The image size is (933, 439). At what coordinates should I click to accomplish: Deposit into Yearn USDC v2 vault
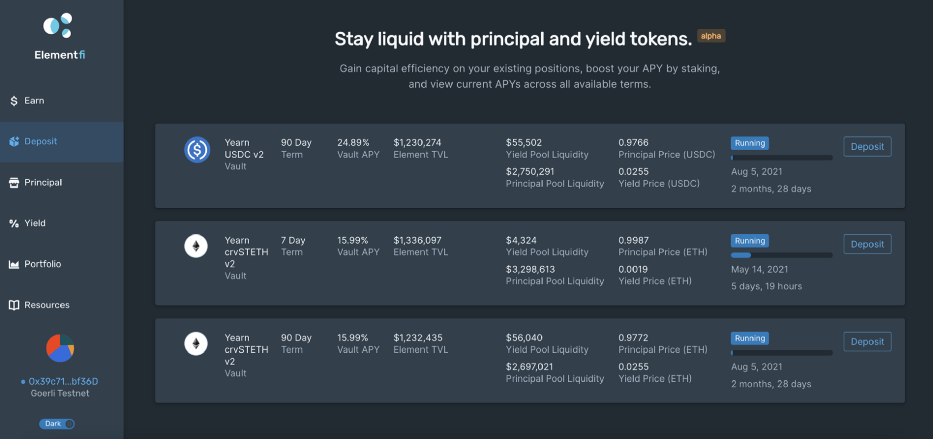click(867, 147)
